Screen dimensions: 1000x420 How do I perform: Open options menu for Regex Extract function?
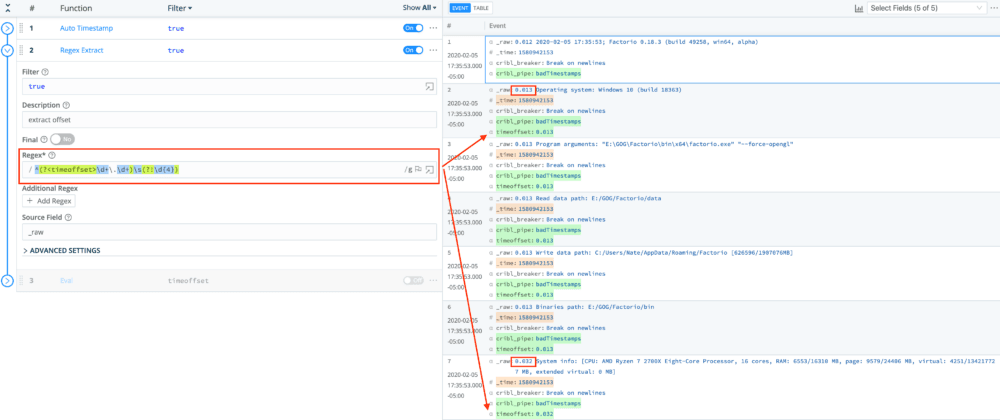pos(433,49)
